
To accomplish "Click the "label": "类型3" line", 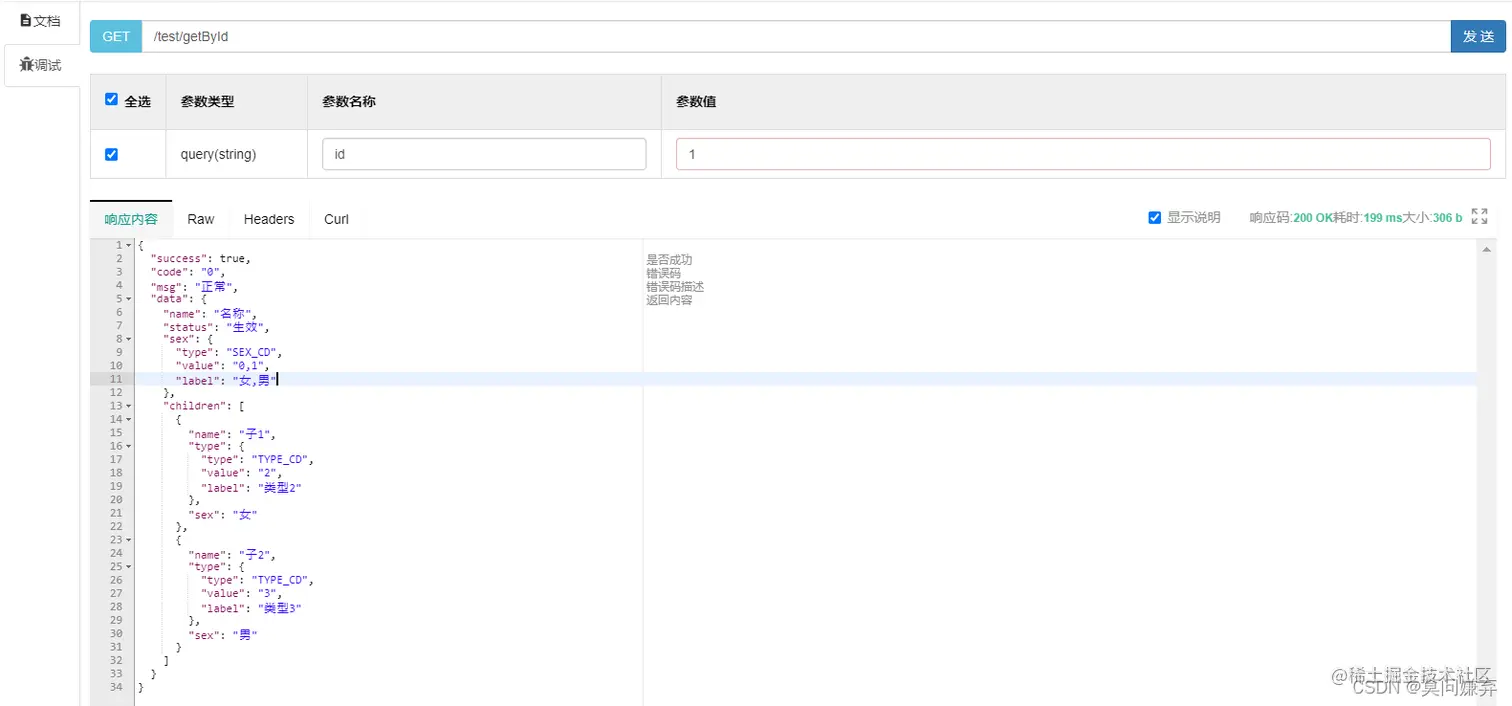I will point(251,608).
